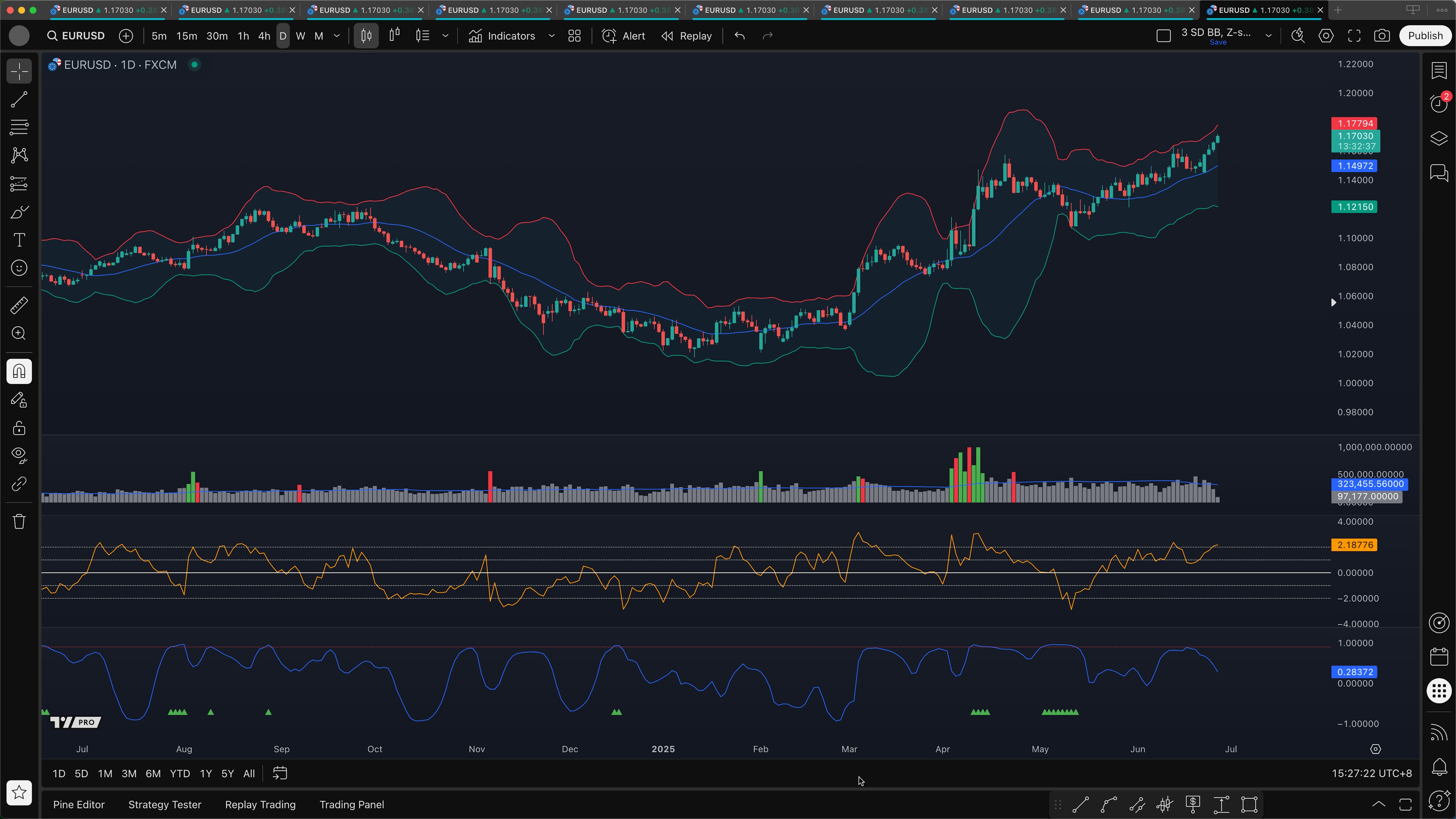
Task: Select the zoom in tool
Action: 19,334
